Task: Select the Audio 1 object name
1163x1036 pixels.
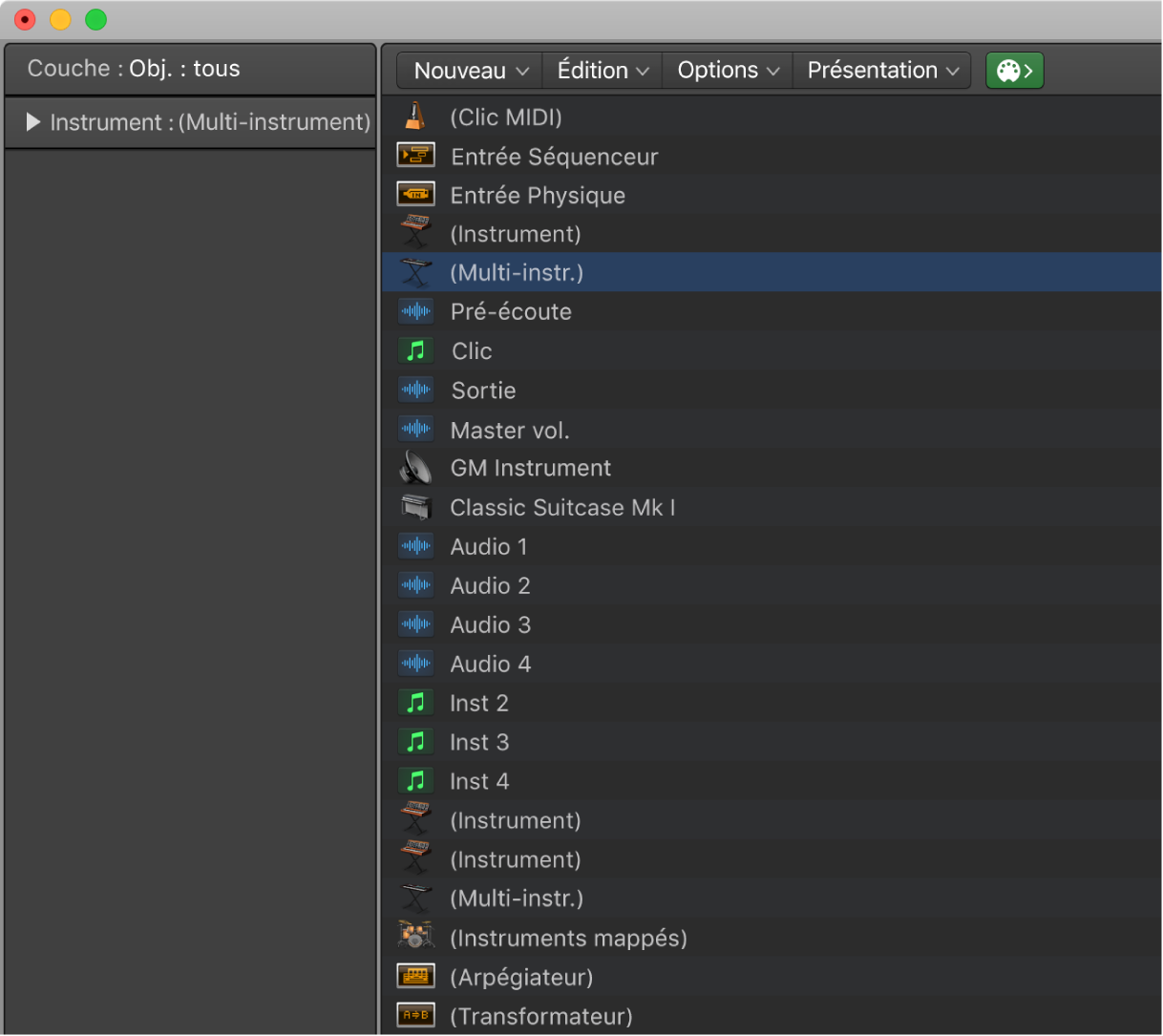Action: point(489,546)
